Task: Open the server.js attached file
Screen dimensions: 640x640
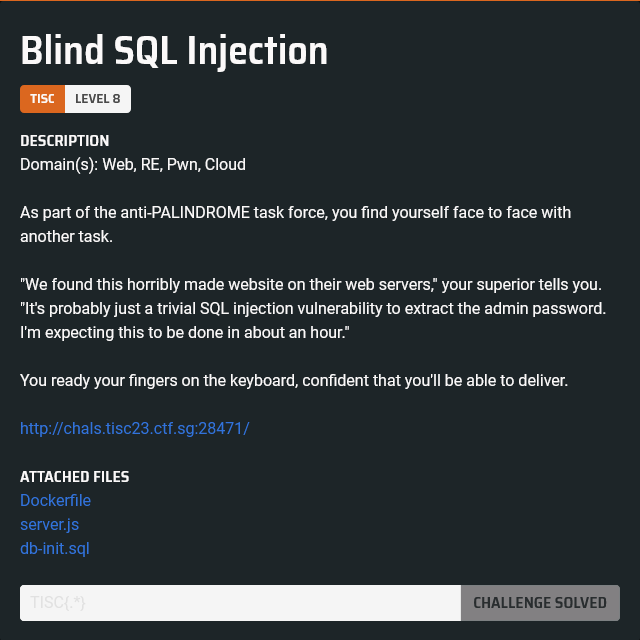Action: (x=48, y=524)
